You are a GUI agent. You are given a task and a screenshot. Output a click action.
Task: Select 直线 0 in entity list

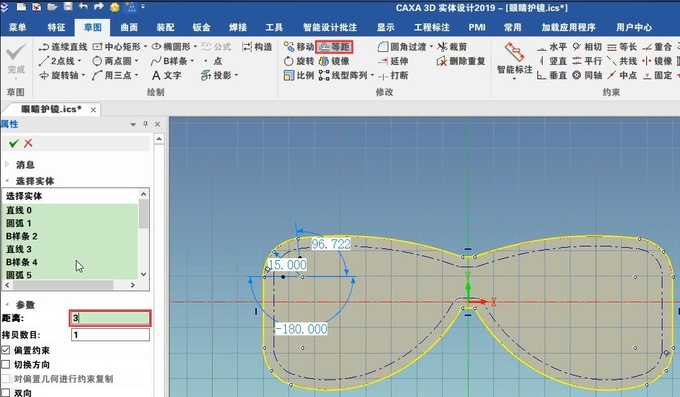coord(70,210)
